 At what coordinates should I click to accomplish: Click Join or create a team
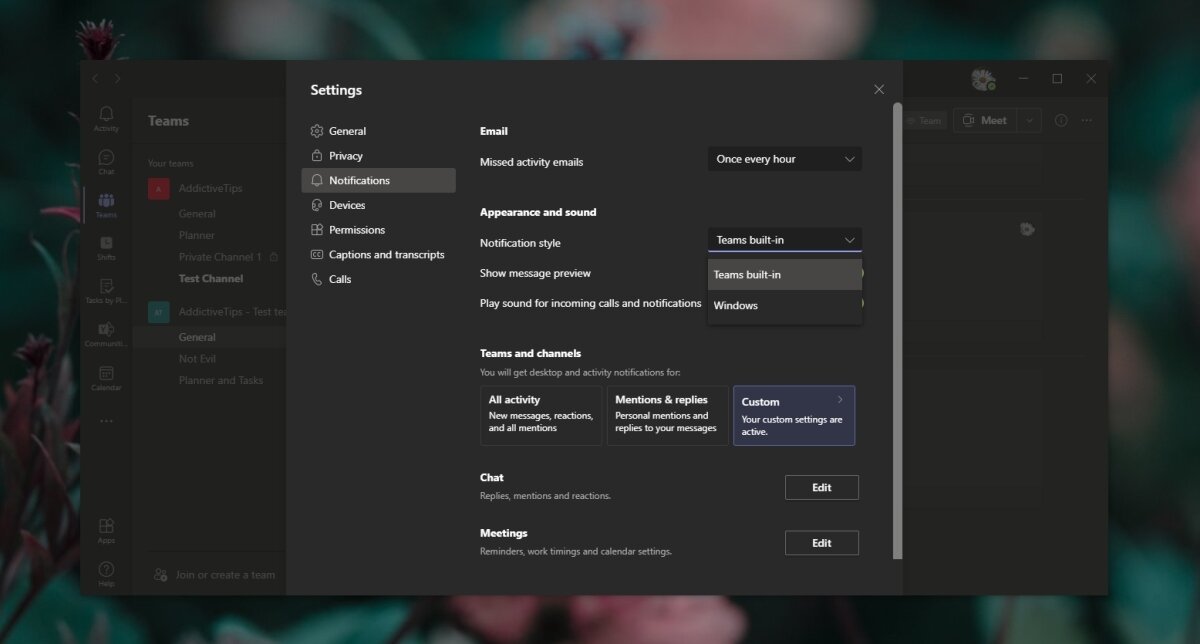pyautogui.click(x=214, y=575)
